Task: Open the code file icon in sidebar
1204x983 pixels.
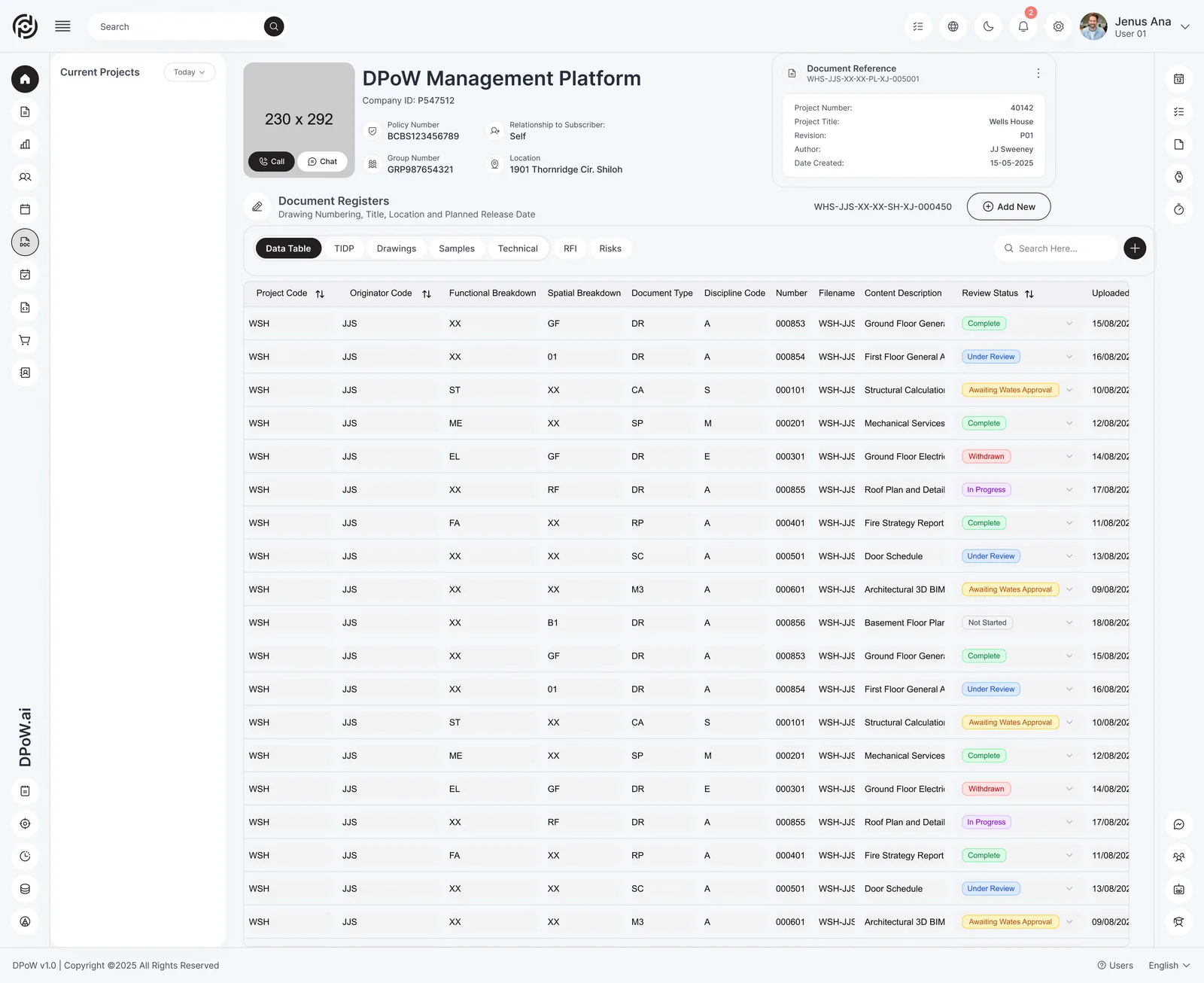Action: pos(25,307)
